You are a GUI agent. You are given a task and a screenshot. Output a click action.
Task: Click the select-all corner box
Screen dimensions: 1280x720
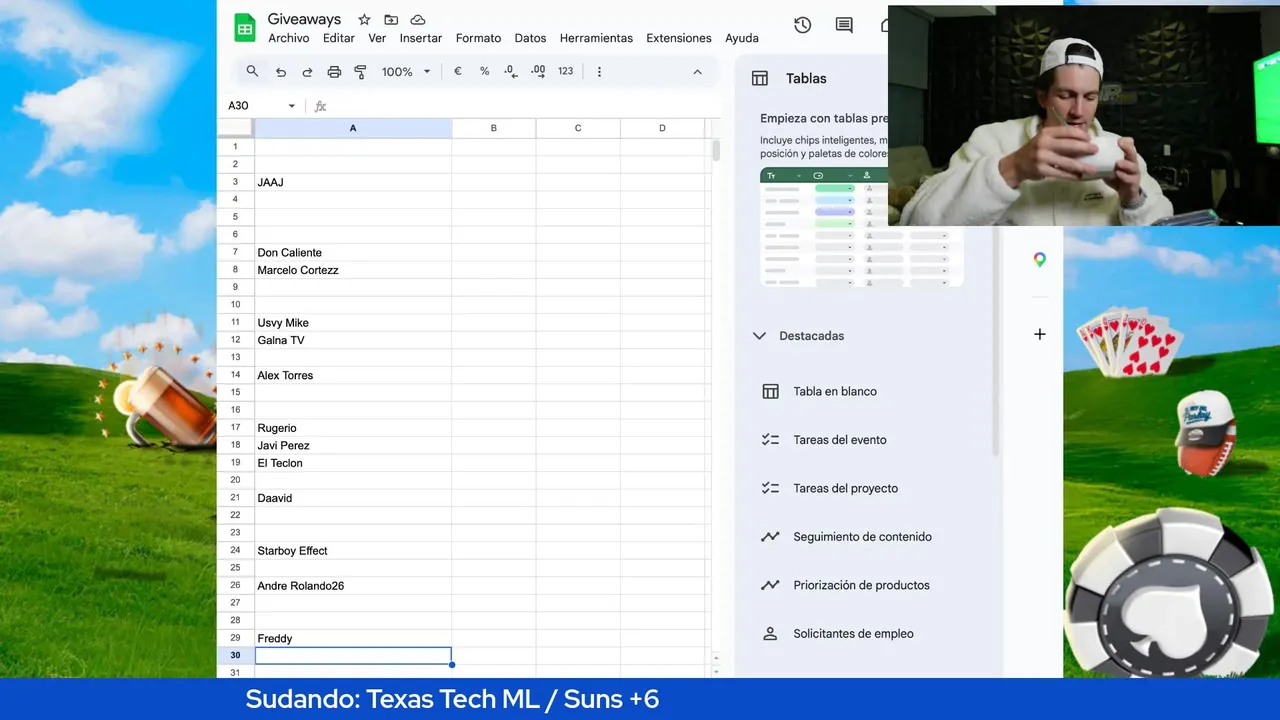click(x=235, y=128)
